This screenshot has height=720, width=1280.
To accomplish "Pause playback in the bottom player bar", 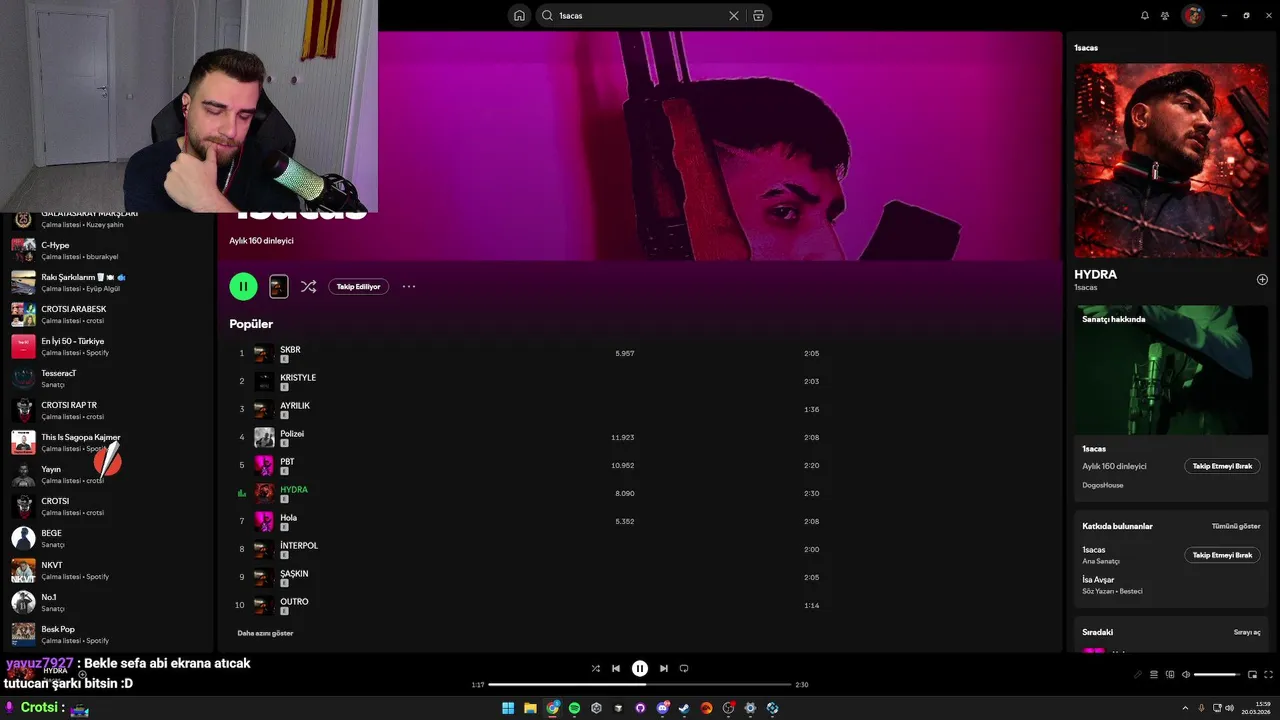I will [640, 668].
